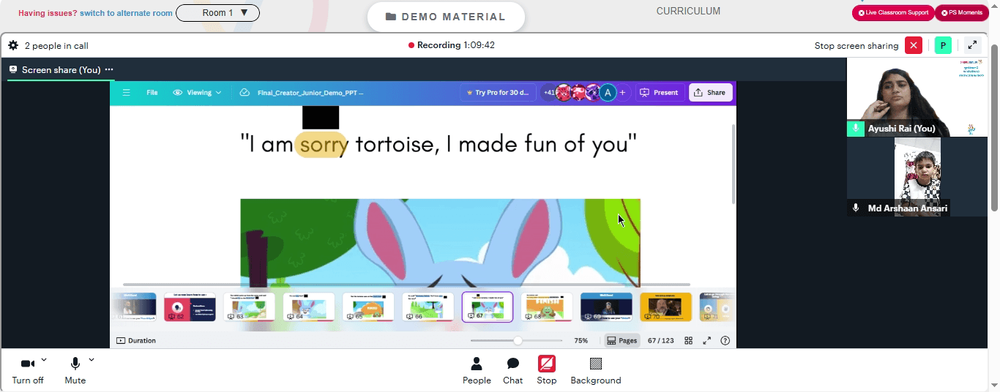Expand microphone options chevron
Viewport: 1000px width, 392px height.
pyautogui.click(x=91, y=360)
